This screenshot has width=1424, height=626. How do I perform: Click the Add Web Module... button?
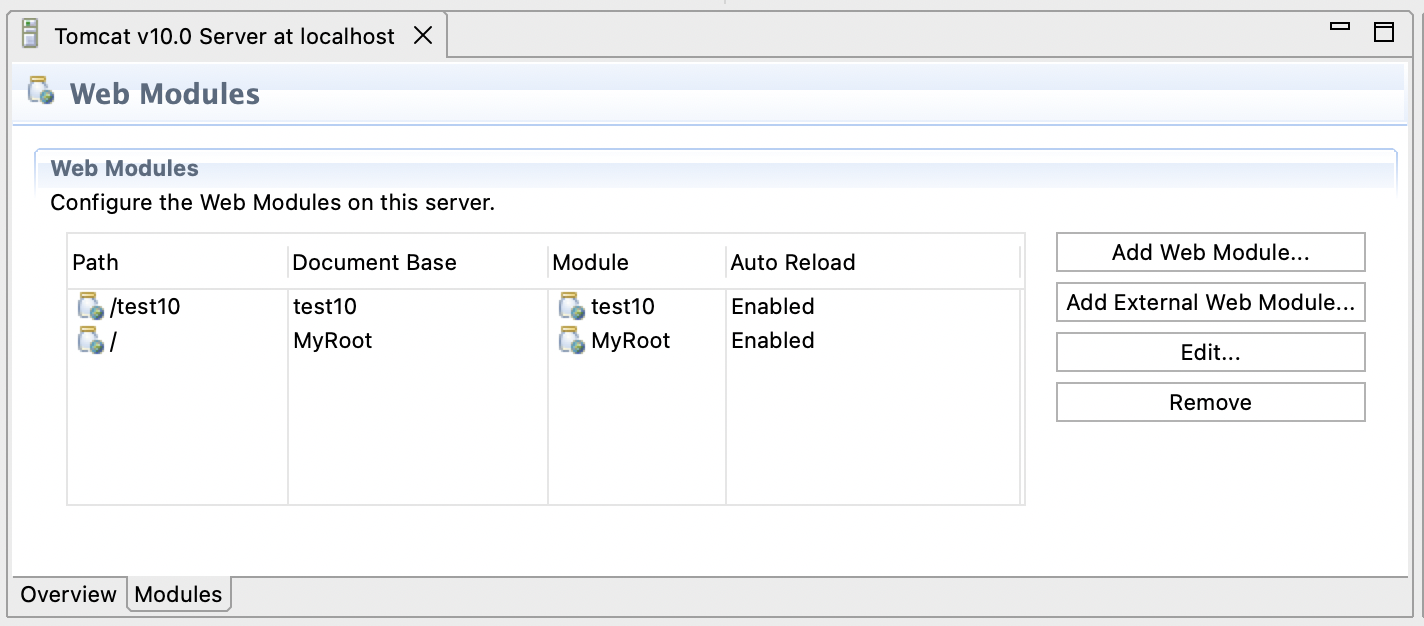pos(1210,252)
